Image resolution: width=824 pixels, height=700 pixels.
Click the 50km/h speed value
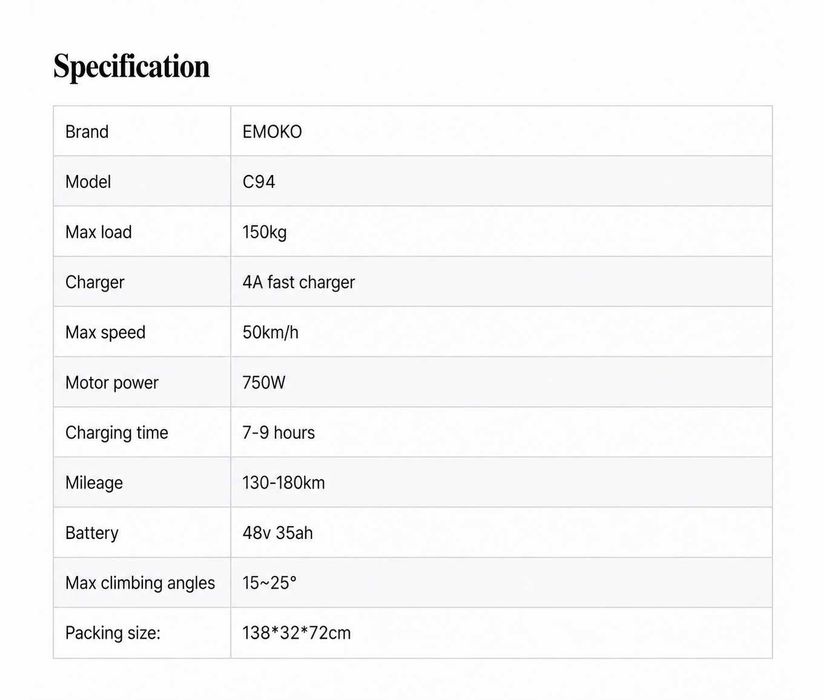click(270, 332)
